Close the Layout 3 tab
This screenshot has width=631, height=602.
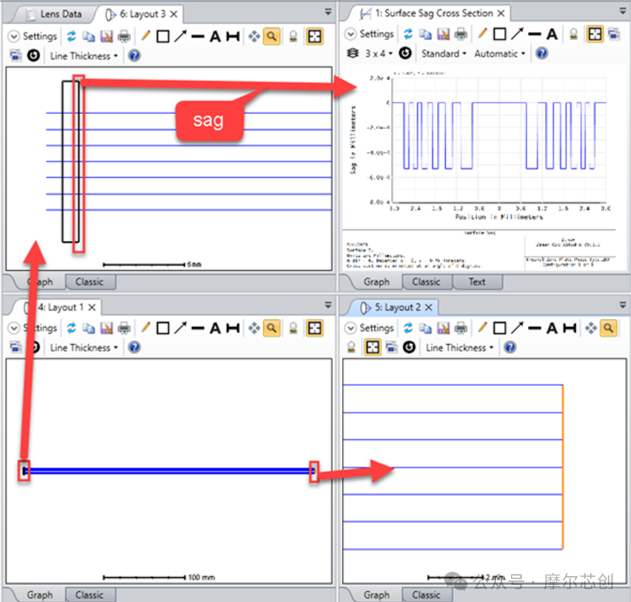(173, 14)
